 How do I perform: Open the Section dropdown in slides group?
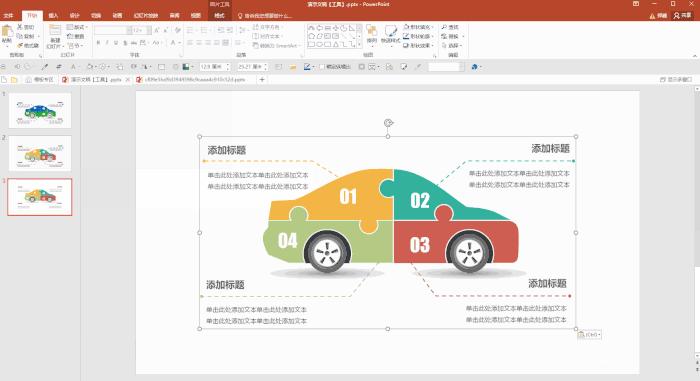pyautogui.click(x=75, y=46)
